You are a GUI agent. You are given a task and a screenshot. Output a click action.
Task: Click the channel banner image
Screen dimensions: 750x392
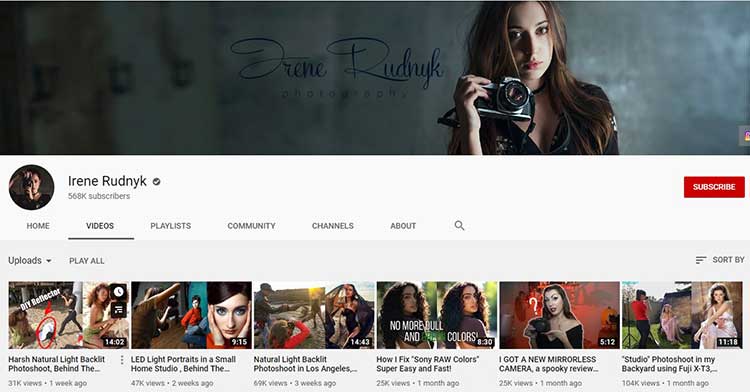(x=375, y=78)
